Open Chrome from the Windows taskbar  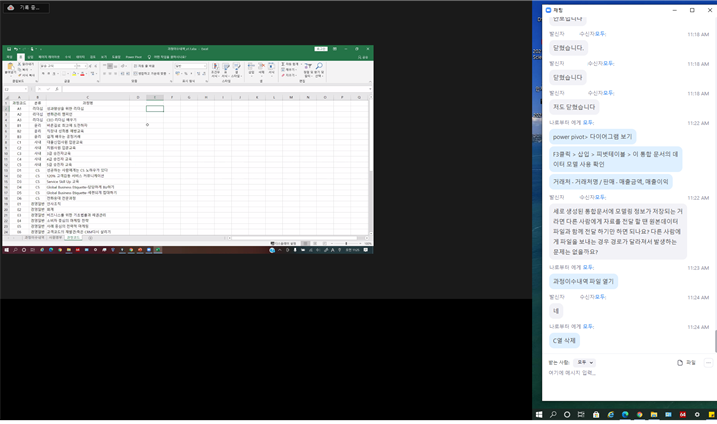(x=639, y=414)
